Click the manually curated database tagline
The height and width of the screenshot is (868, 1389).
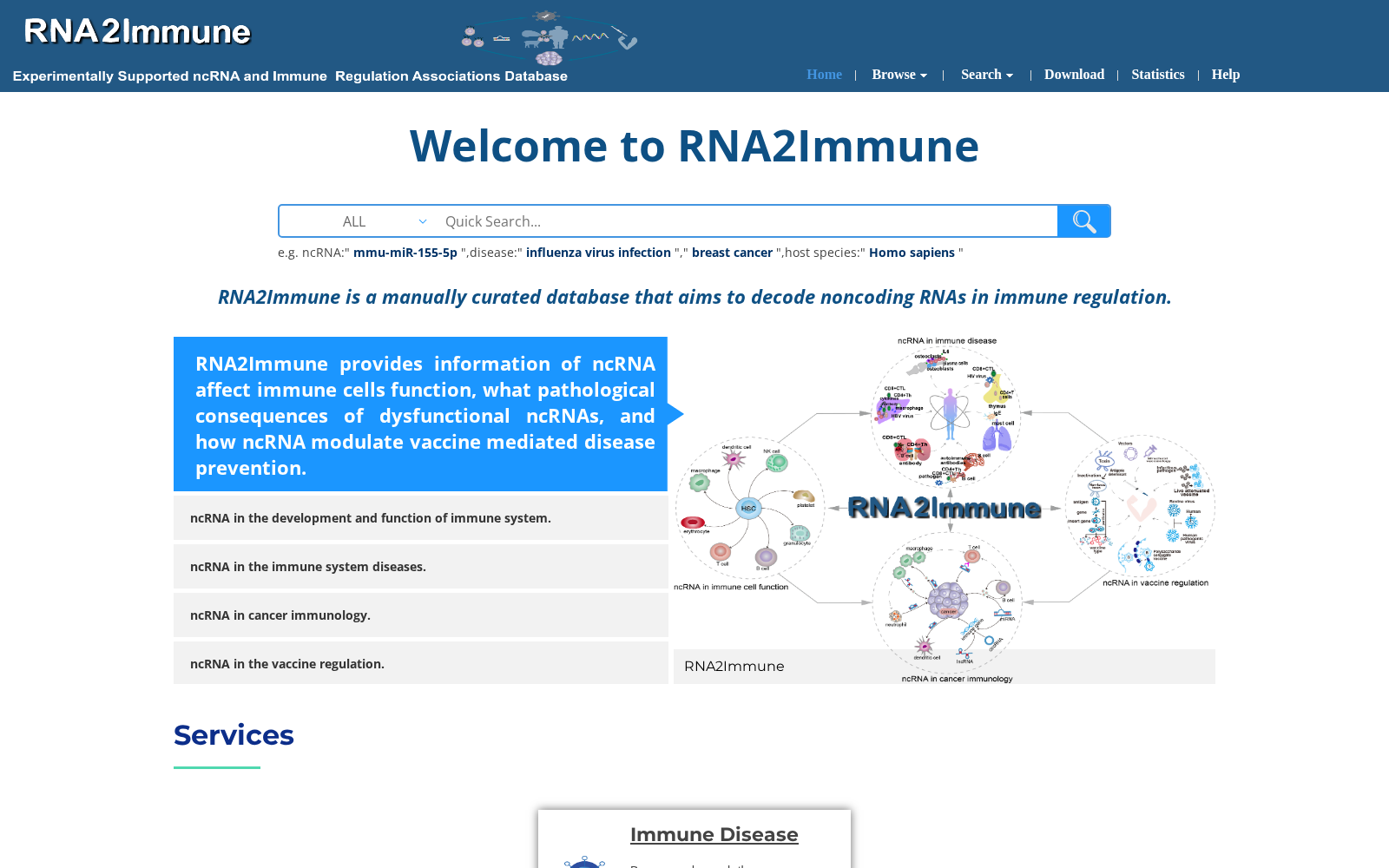point(694,297)
